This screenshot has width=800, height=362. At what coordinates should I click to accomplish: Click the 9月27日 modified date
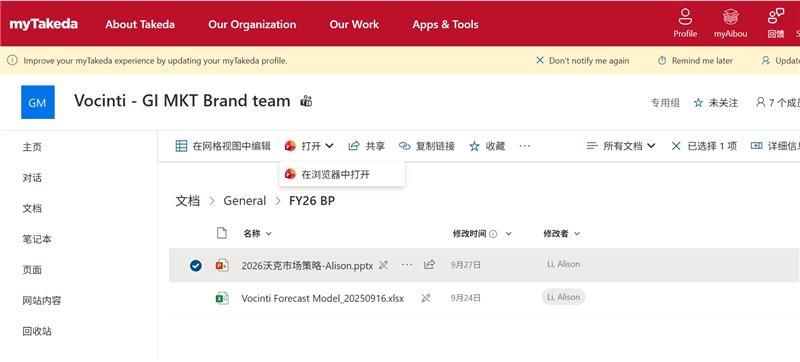pos(466,265)
